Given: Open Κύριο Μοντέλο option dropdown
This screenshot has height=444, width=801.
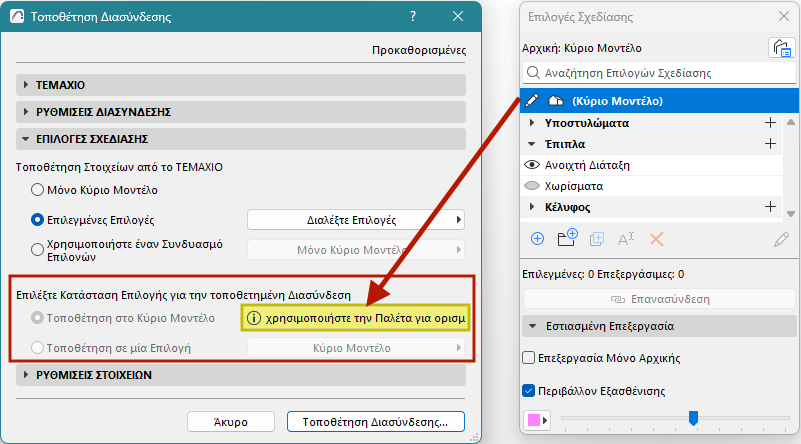Looking at the screenshot, I should click(x=356, y=348).
